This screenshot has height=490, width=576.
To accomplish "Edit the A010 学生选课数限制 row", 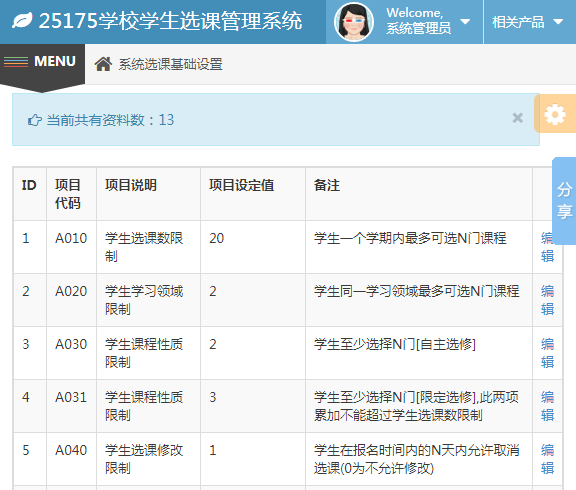I will coord(547,247).
